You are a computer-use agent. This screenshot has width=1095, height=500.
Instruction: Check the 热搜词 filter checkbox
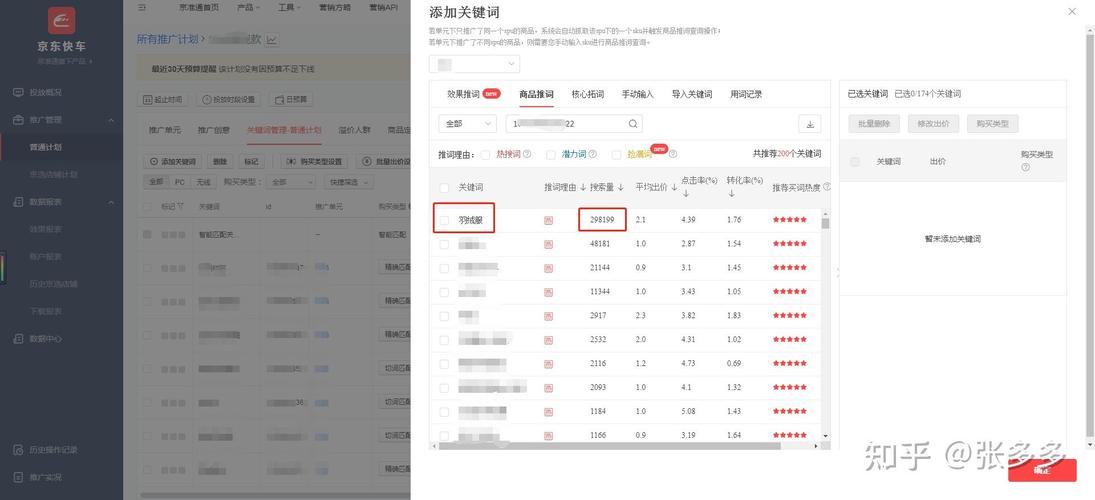click(485, 154)
